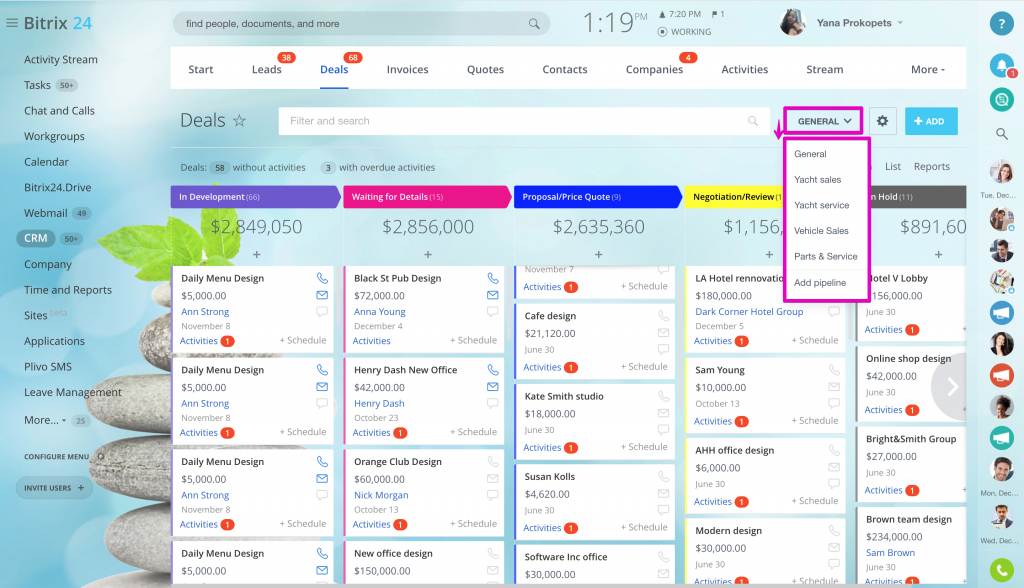Add a deal in the Waiting for Details column
The width and height of the screenshot is (1024, 588).
click(x=428, y=254)
